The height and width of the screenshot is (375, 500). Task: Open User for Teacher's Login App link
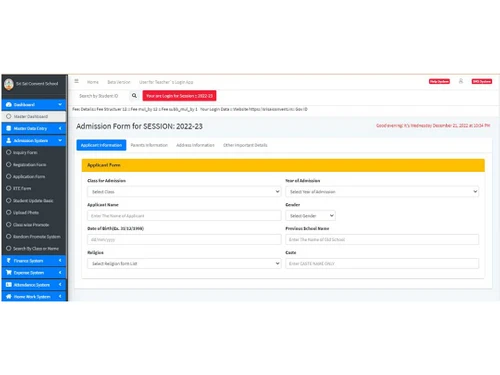tap(166, 82)
